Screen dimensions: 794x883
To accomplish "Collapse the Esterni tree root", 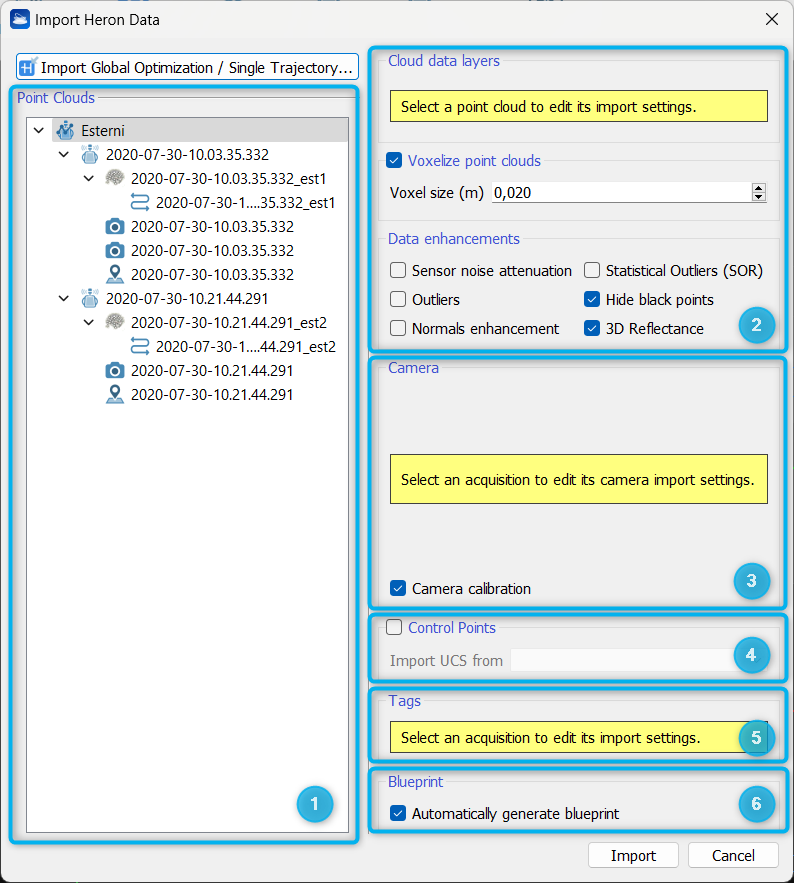I will (39, 131).
